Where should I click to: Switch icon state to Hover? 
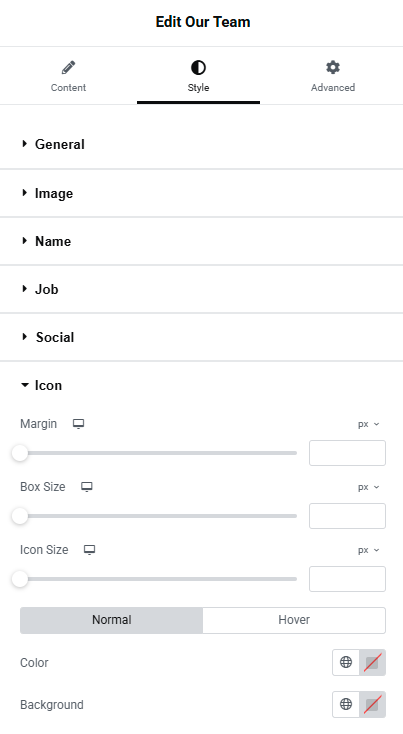point(294,620)
